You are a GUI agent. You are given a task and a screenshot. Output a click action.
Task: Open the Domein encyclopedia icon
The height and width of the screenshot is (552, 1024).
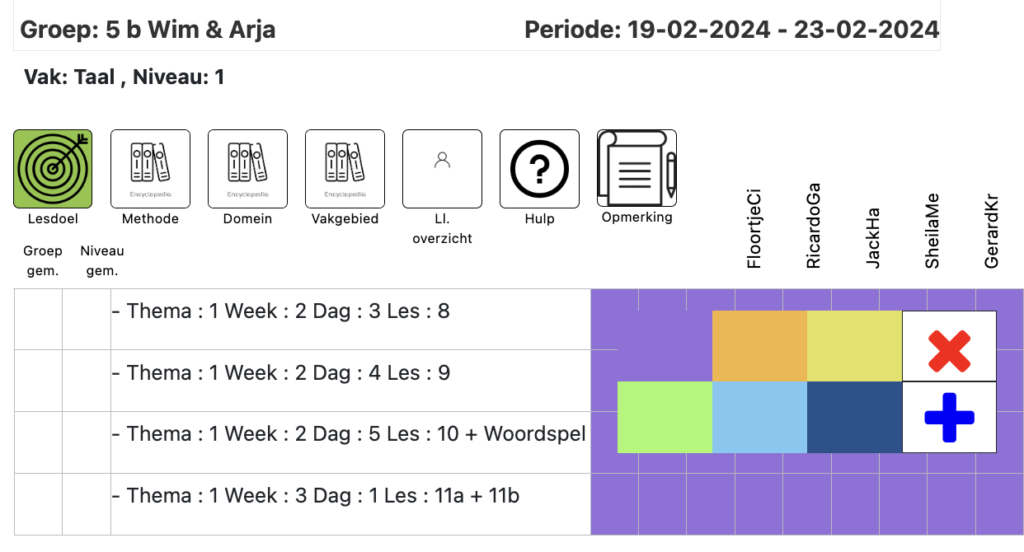pyautogui.click(x=247, y=168)
